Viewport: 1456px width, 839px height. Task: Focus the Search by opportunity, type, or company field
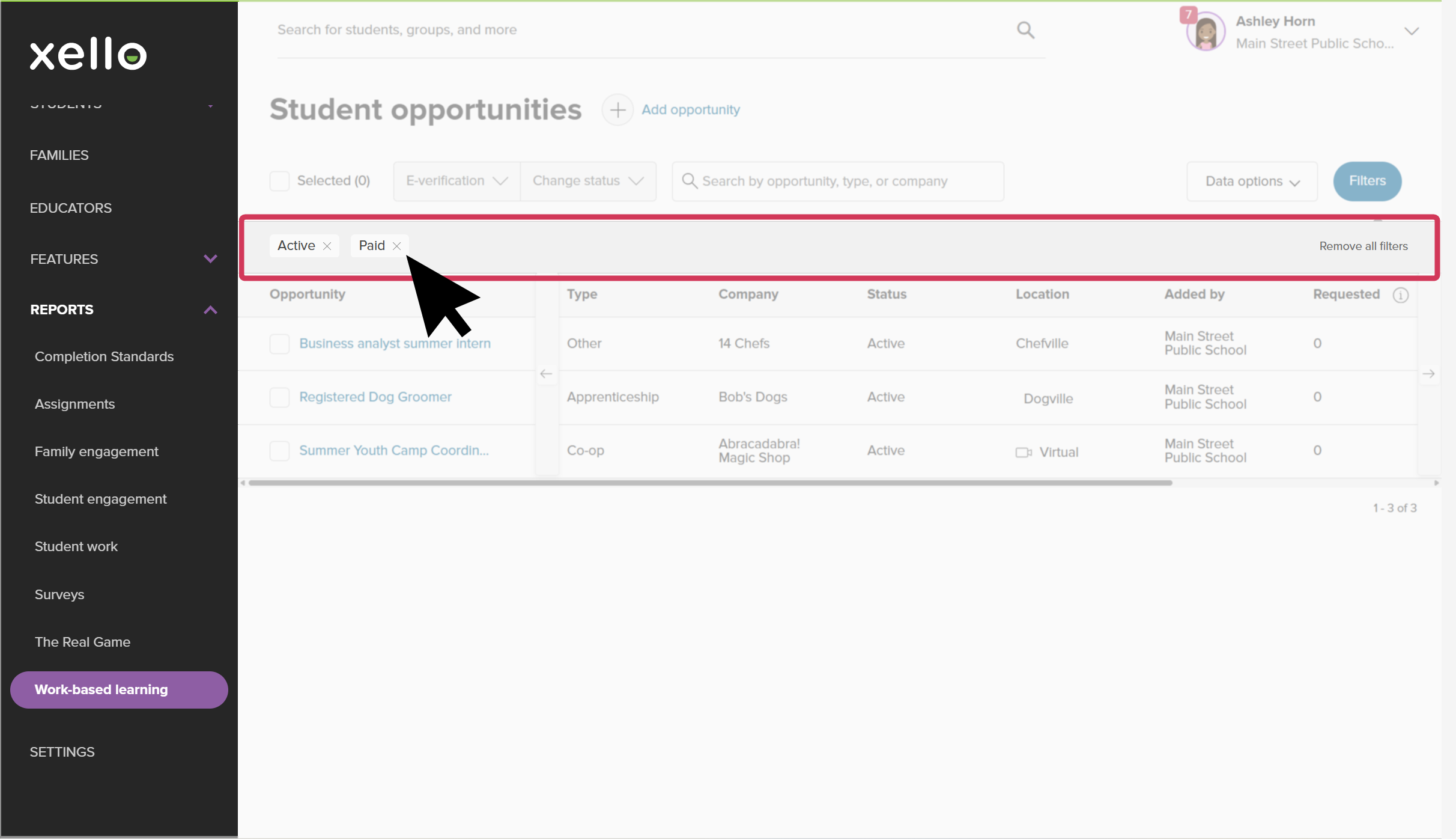[x=838, y=181]
